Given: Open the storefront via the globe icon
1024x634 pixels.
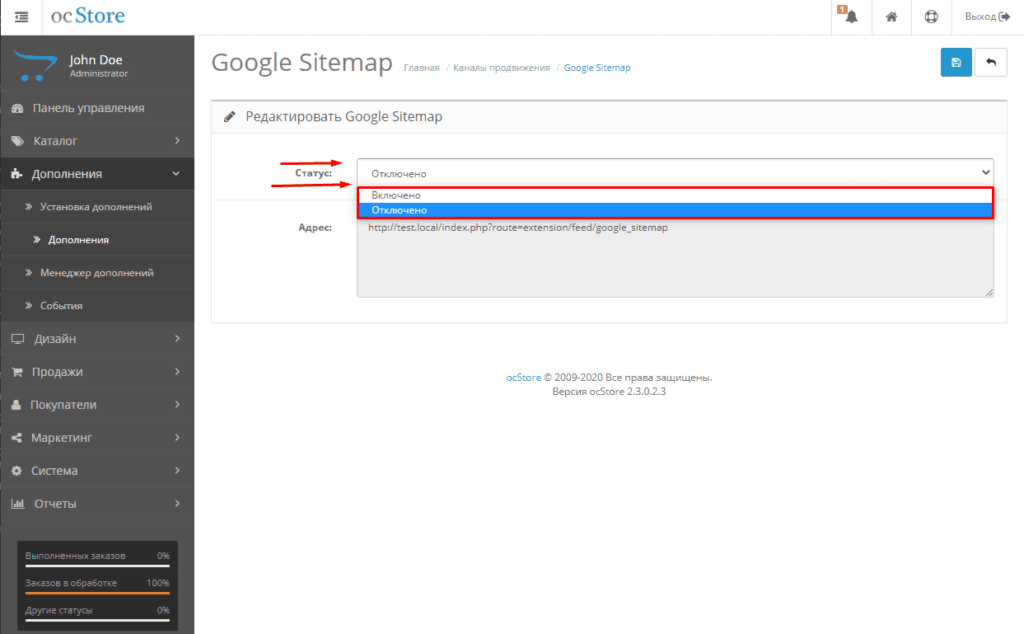Looking at the screenshot, I should click(932, 16).
